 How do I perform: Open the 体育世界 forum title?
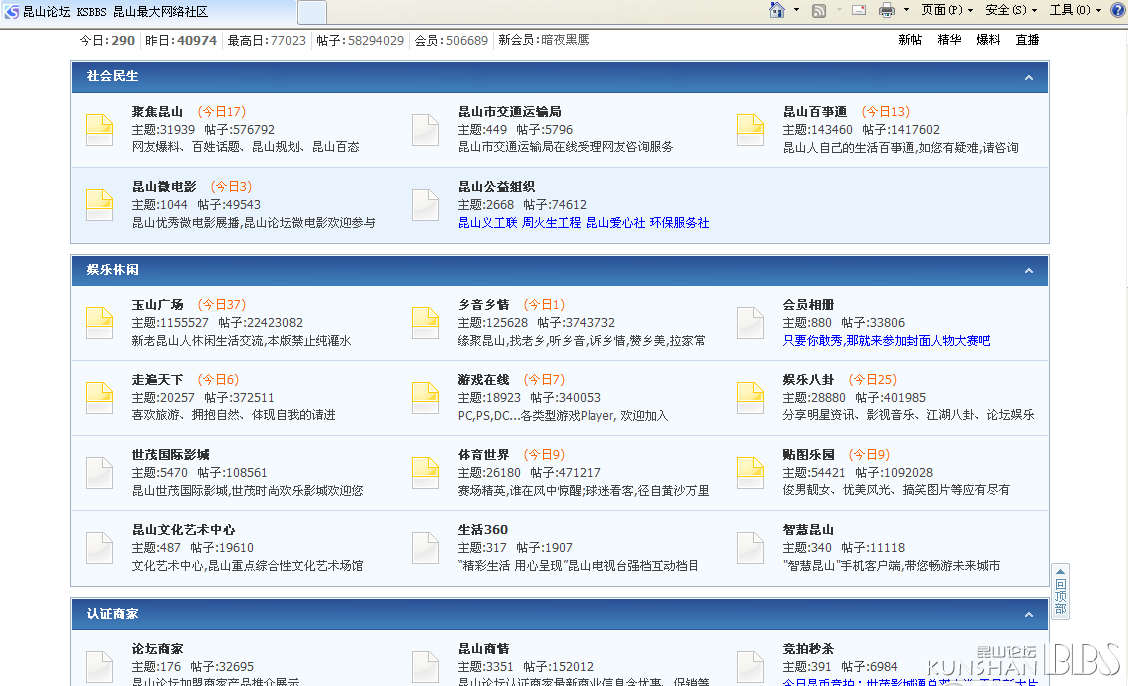pyautogui.click(x=483, y=455)
